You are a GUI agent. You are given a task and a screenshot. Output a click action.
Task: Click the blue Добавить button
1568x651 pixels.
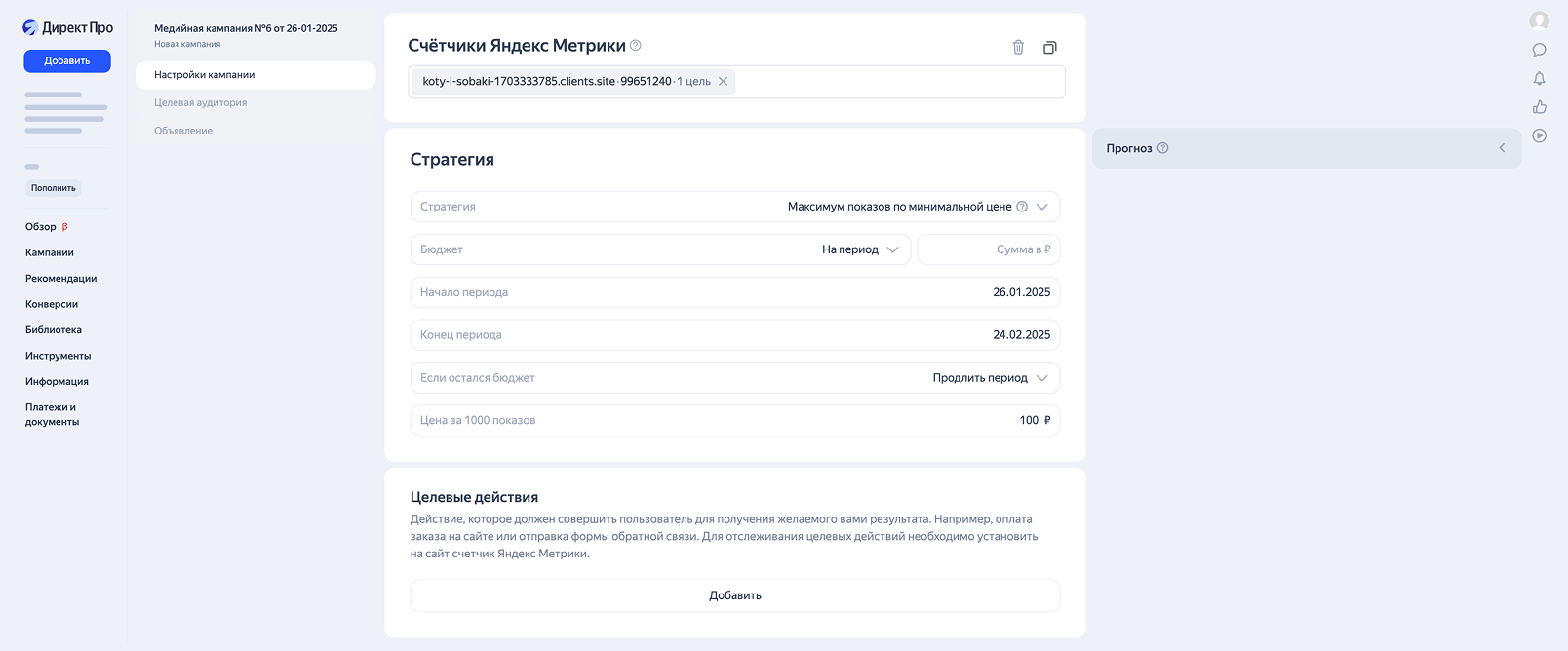click(x=67, y=60)
